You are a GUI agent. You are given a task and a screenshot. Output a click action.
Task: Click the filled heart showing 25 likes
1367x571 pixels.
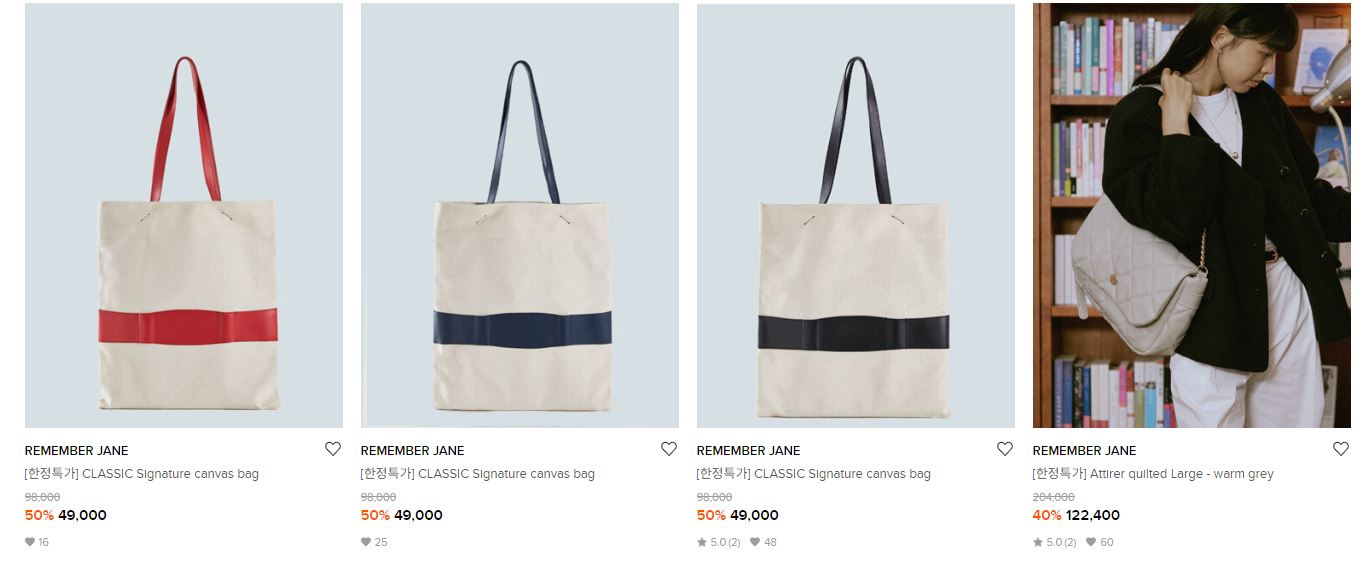pyautogui.click(x=365, y=542)
